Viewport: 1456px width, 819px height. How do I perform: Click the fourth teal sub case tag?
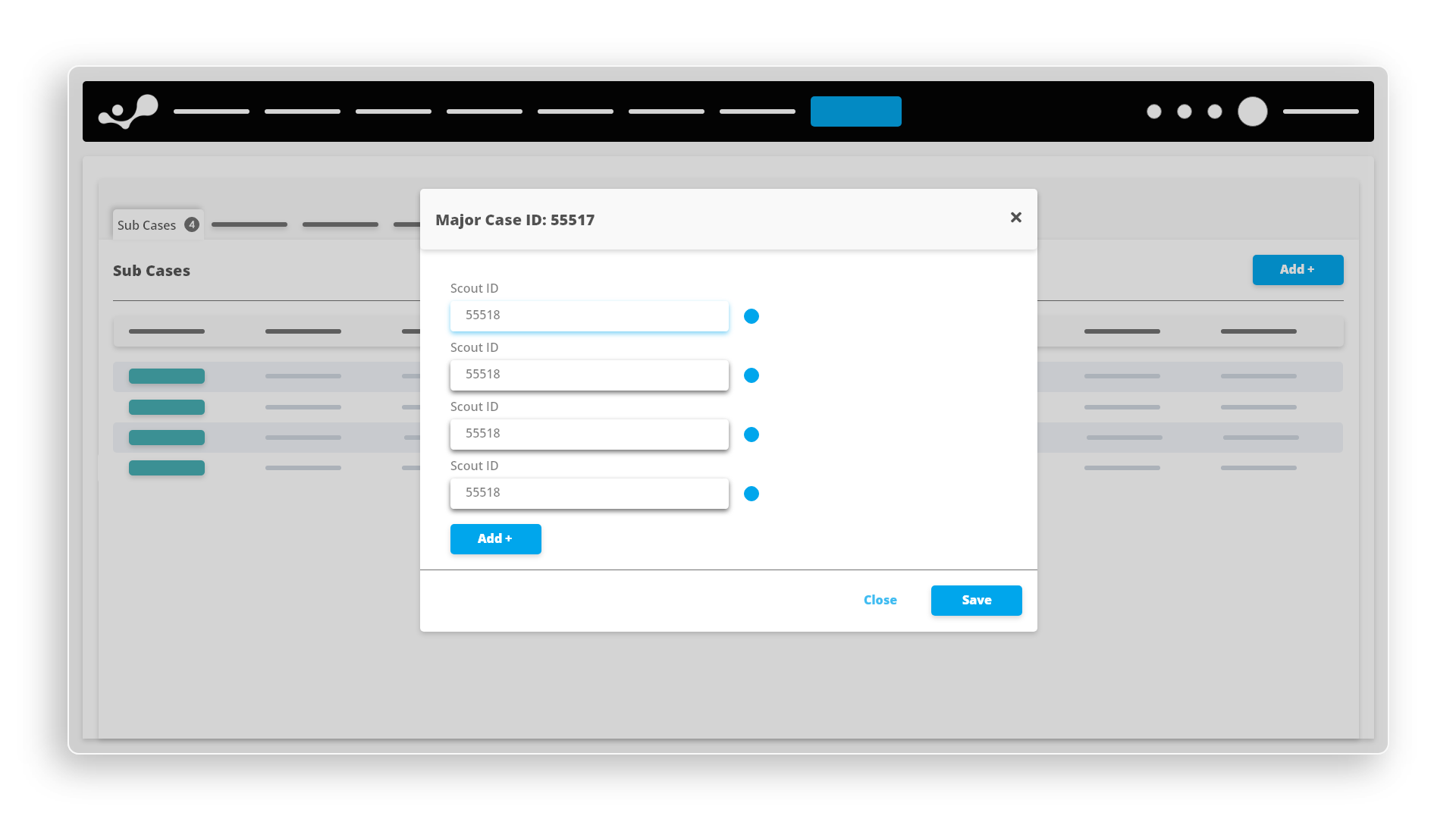pyautogui.click(x=166, y=468)
